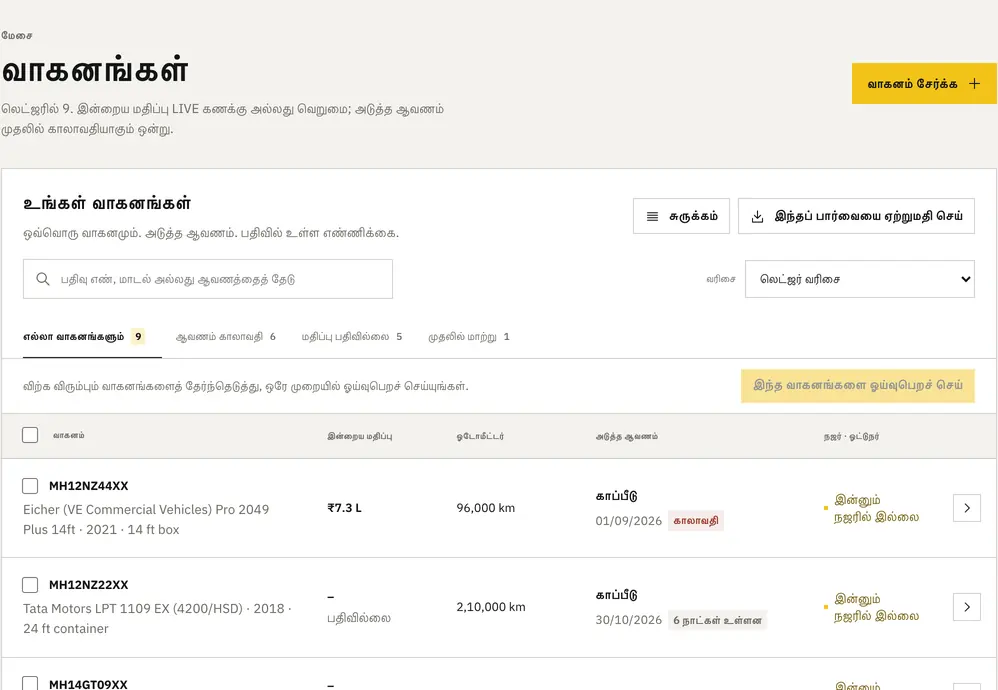
Task: Click the Tata Motors LPT 1109 description
Action: pyautogui.click(x=157, y=619)
